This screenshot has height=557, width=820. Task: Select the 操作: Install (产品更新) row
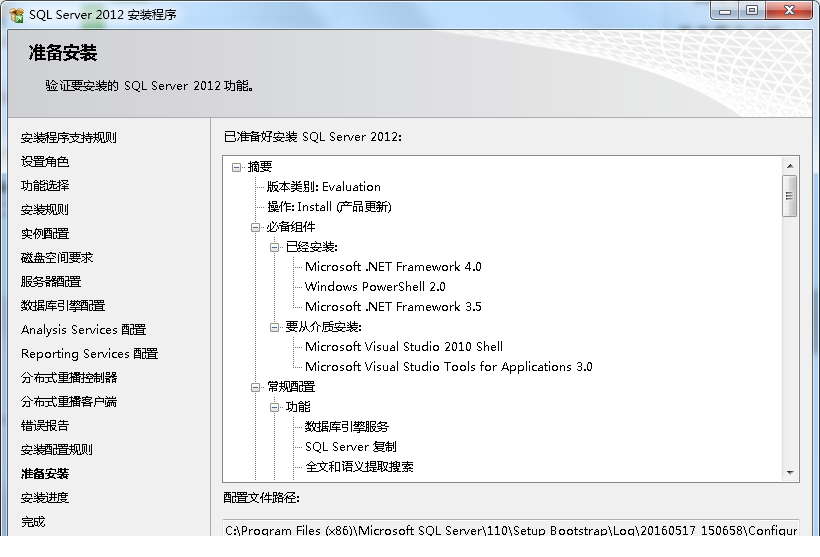point(329,207)
